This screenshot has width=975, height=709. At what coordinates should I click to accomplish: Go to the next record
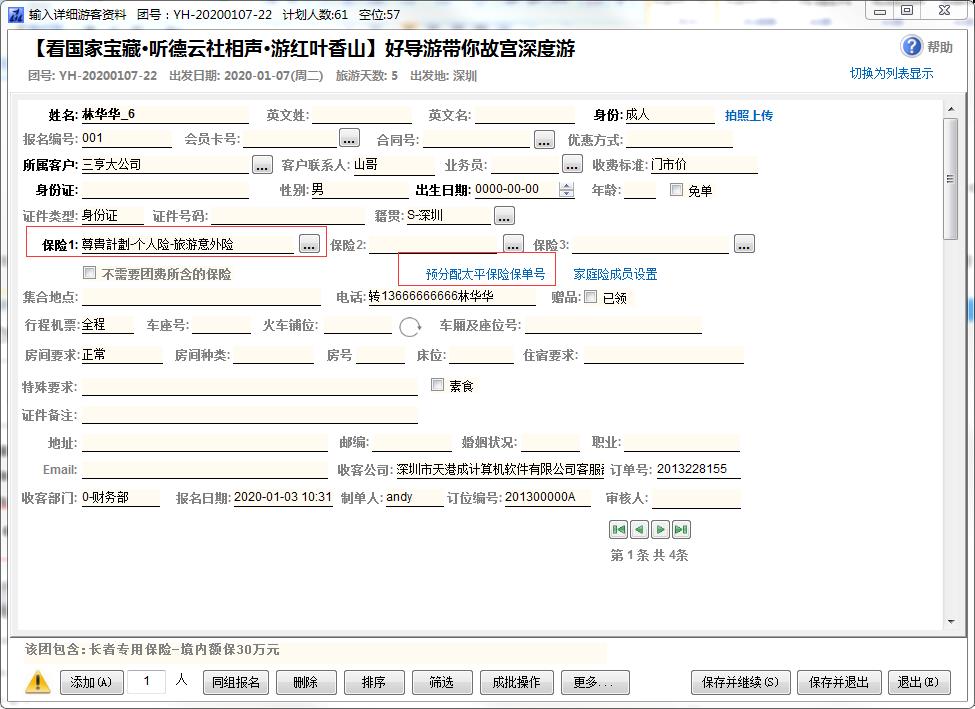[660, 530]
